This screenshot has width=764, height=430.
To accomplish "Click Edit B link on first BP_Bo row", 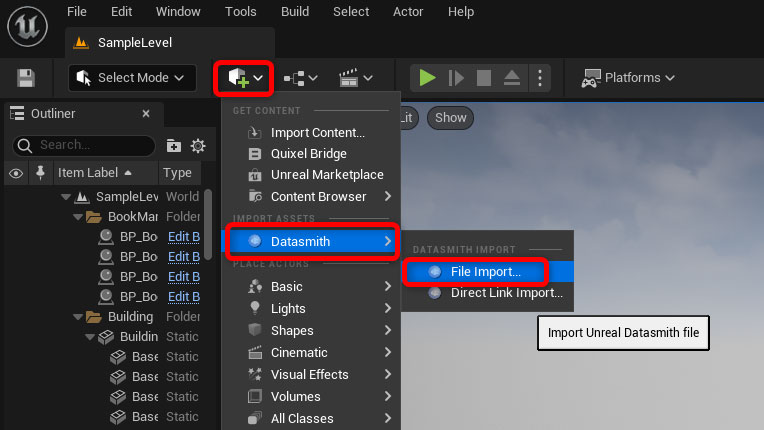I will tap(184, 237).
